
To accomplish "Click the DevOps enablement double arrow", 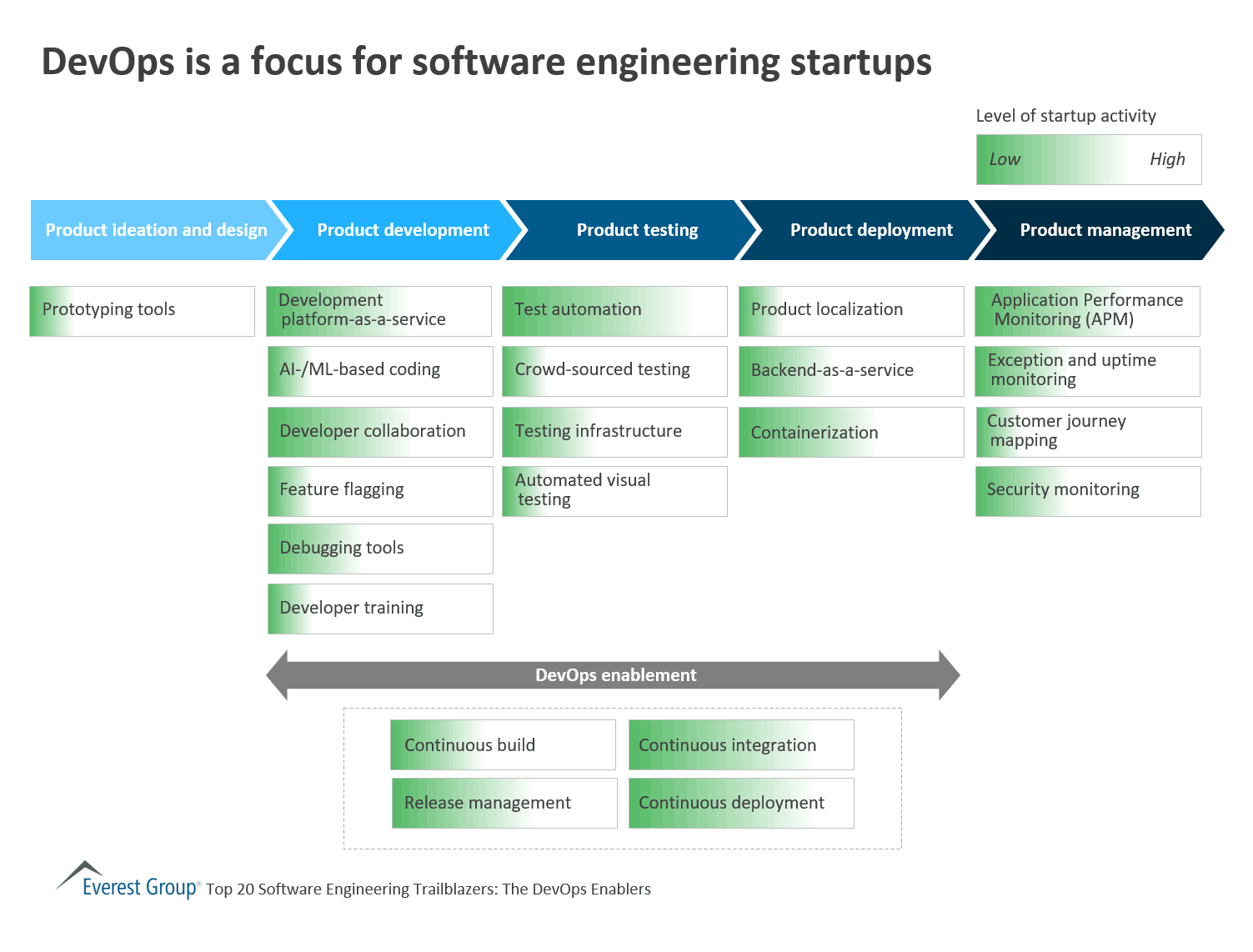I will 613,675.
